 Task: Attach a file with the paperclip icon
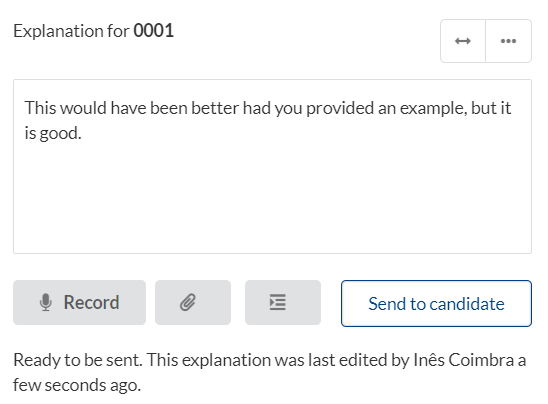pyautogui.click(x=193, y=302)
